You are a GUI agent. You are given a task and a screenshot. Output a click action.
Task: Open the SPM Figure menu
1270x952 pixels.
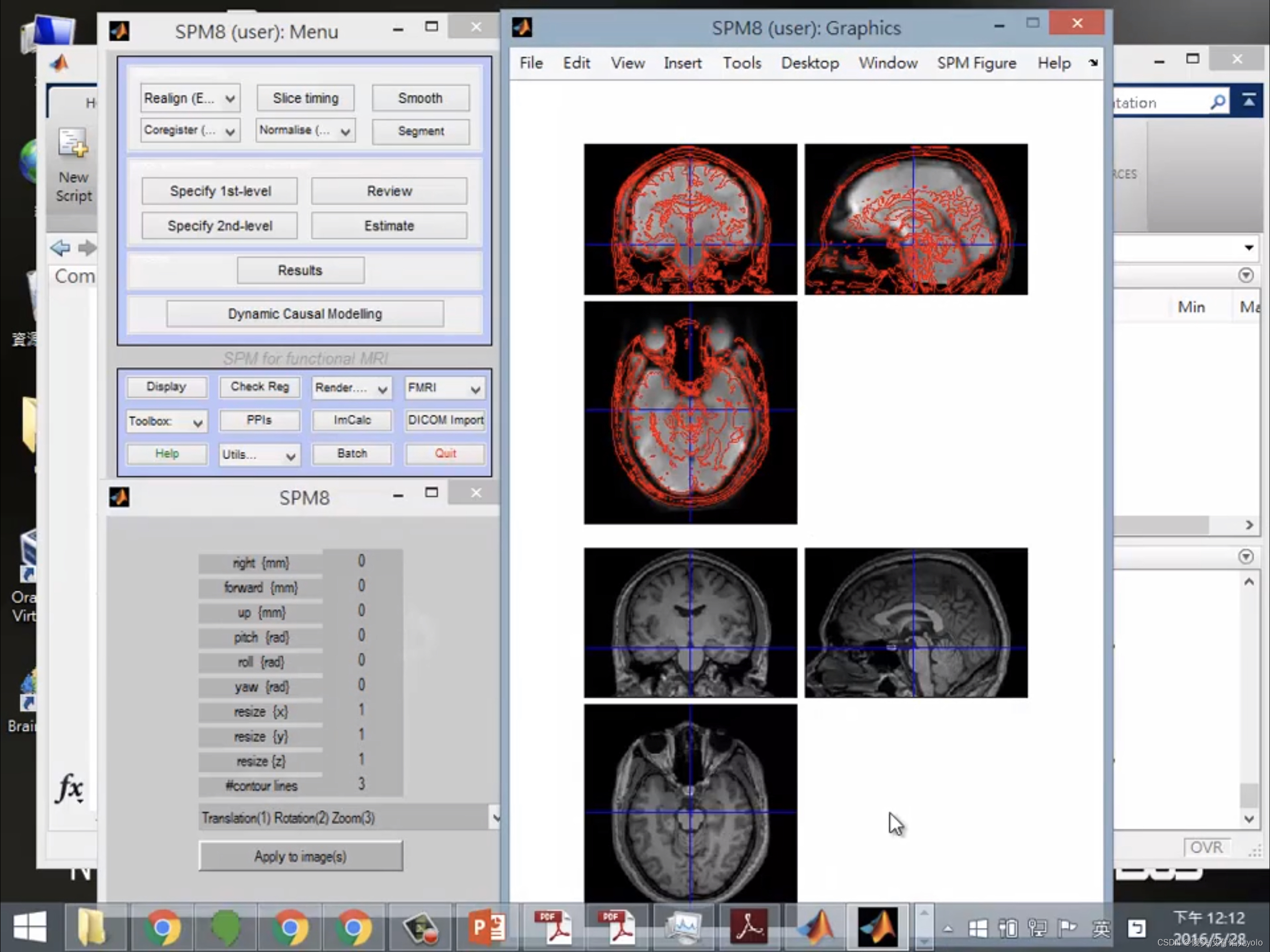977,63
